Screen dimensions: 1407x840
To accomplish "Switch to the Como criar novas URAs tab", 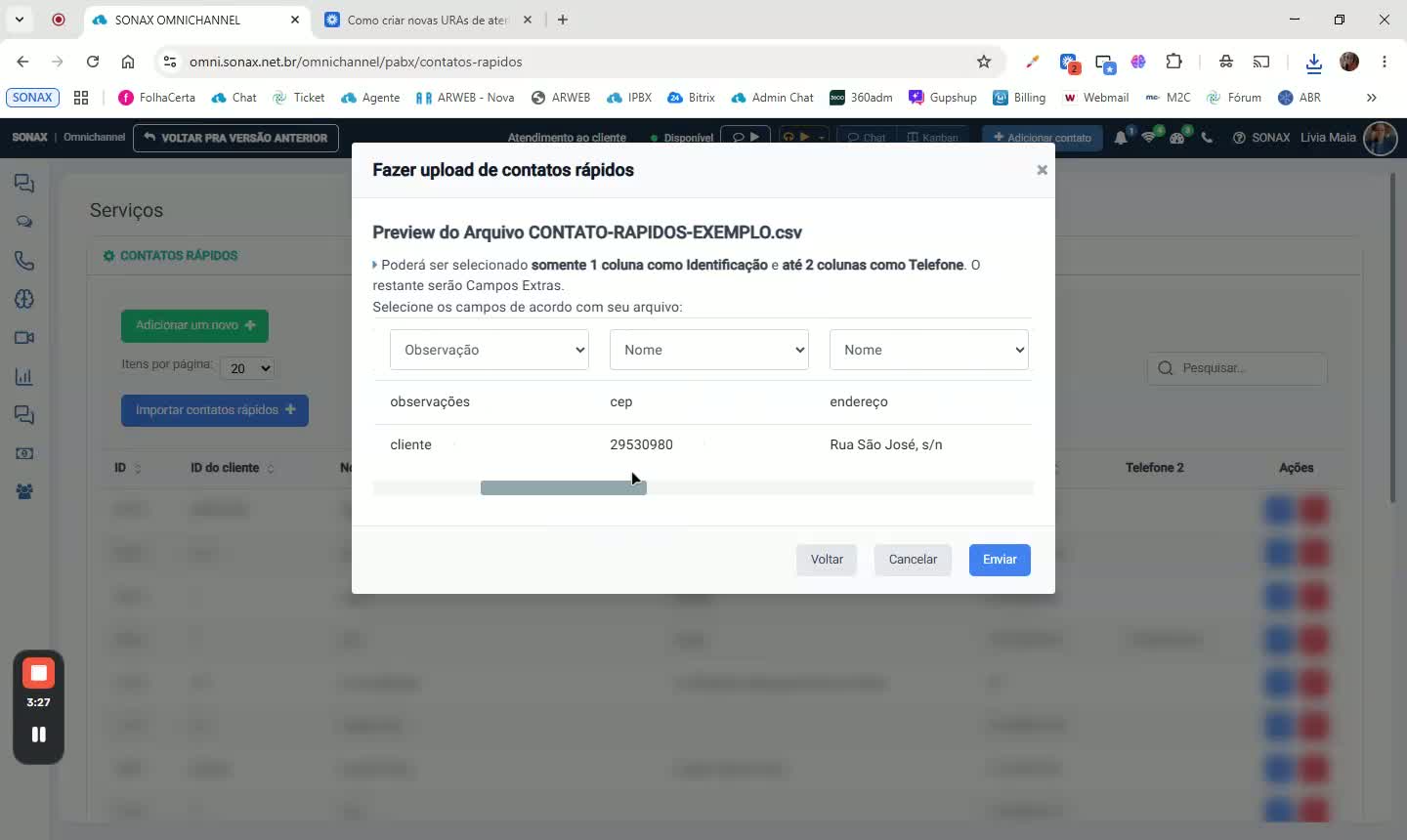I will coord(427,20).
